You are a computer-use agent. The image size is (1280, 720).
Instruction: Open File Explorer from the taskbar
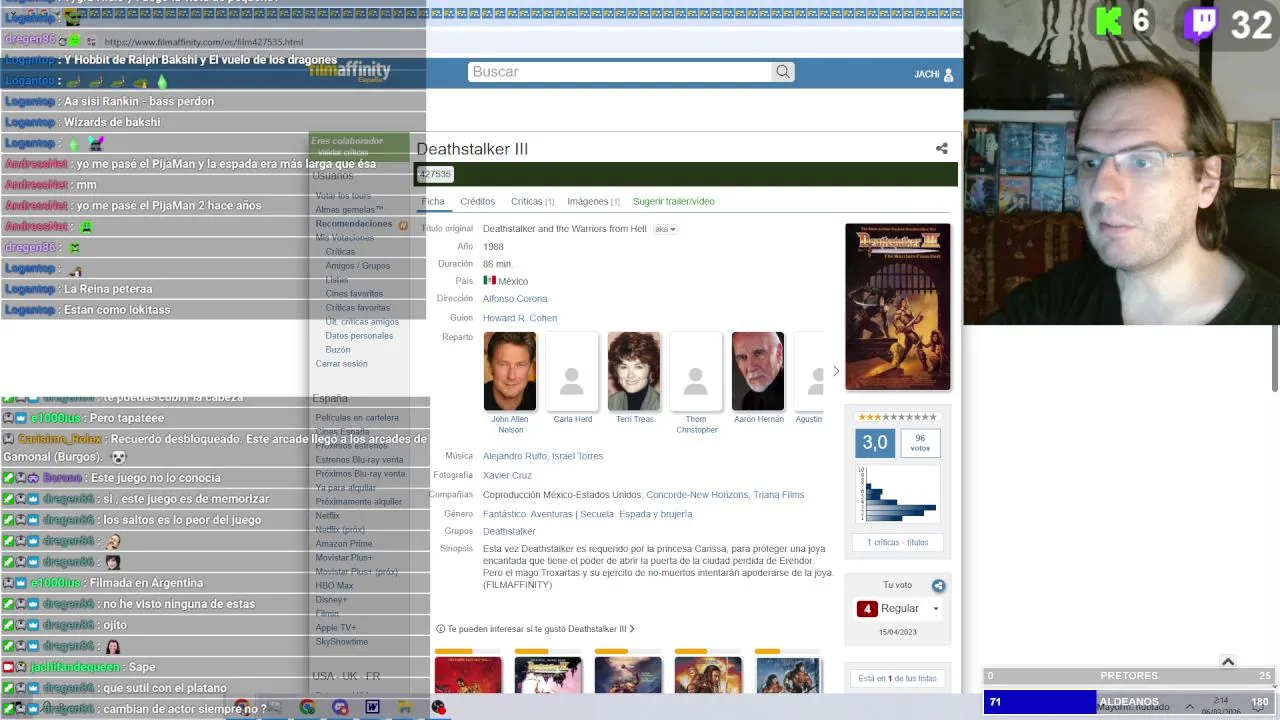[x=405, y=707]
